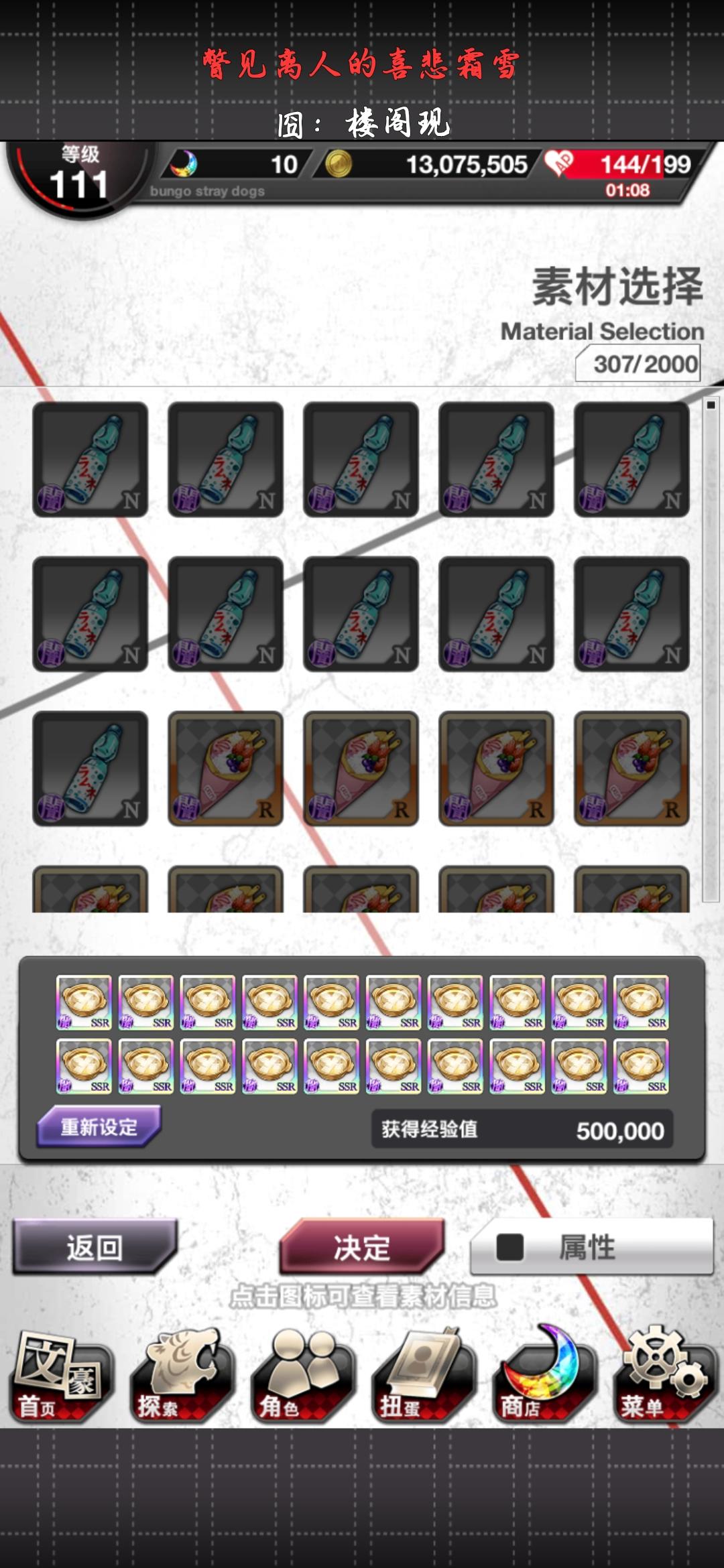The width and height of the screenshot is (724, 1568).
Task: Select the first R crepe material
Action: [226, 769]
